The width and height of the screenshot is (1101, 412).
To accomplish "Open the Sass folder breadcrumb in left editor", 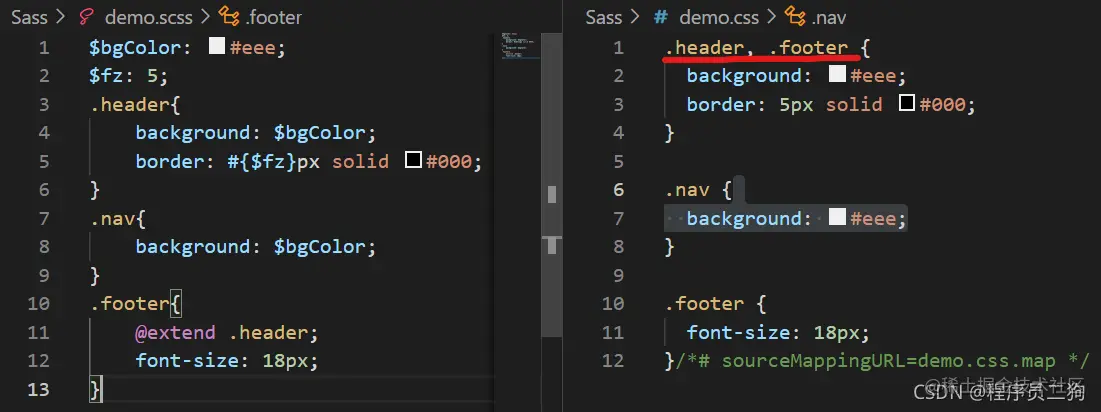I will pos(29,17).
